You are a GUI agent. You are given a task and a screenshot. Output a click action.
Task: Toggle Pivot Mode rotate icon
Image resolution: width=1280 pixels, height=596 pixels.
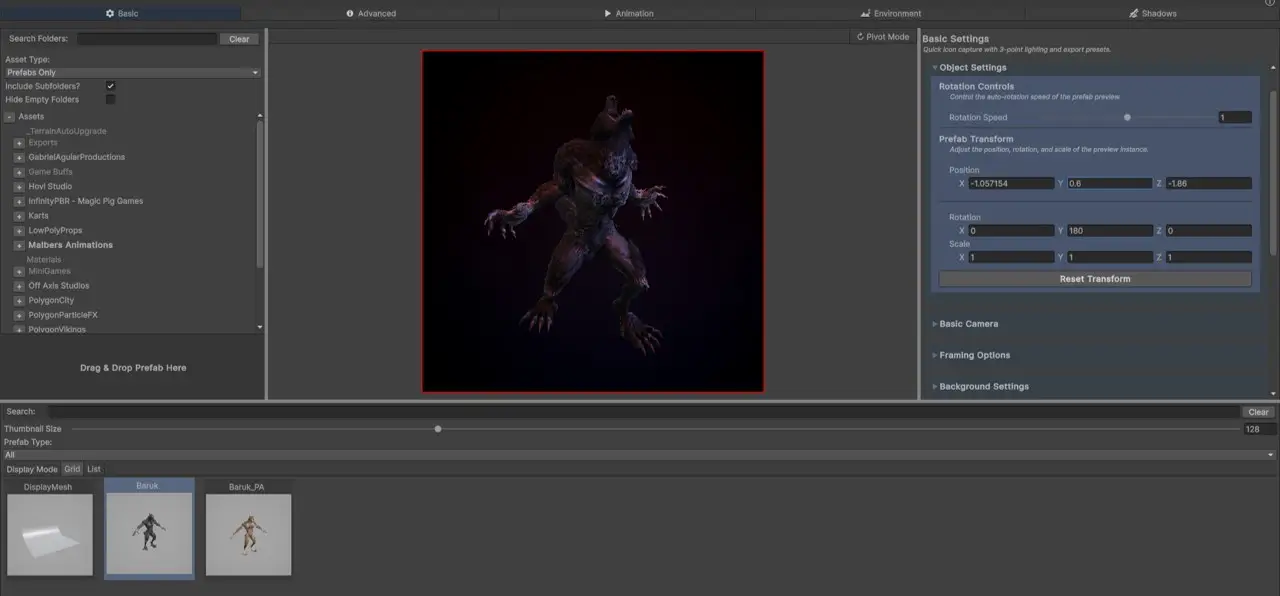[x=860, y=37]
